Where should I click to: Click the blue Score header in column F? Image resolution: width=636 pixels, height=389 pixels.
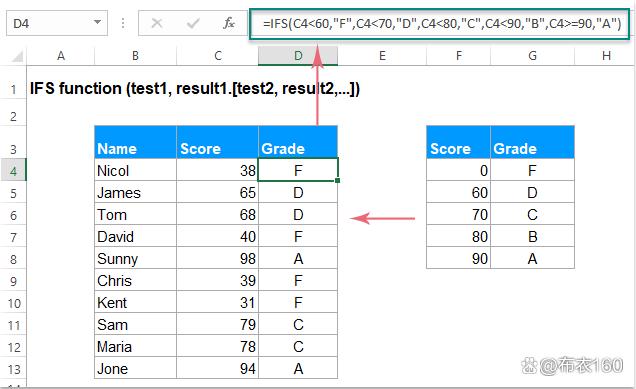point(458,142)
